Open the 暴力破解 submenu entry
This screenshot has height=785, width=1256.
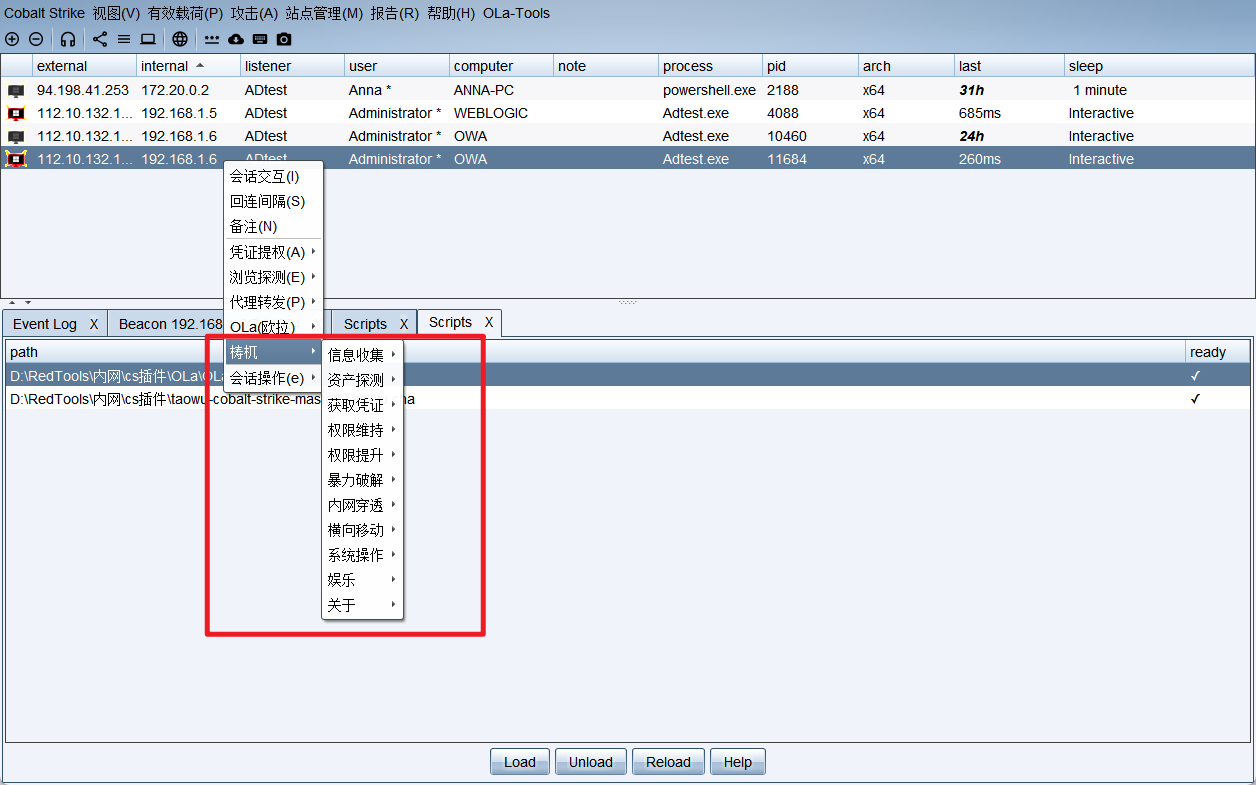pyautogui.click(x=362, y=480)
